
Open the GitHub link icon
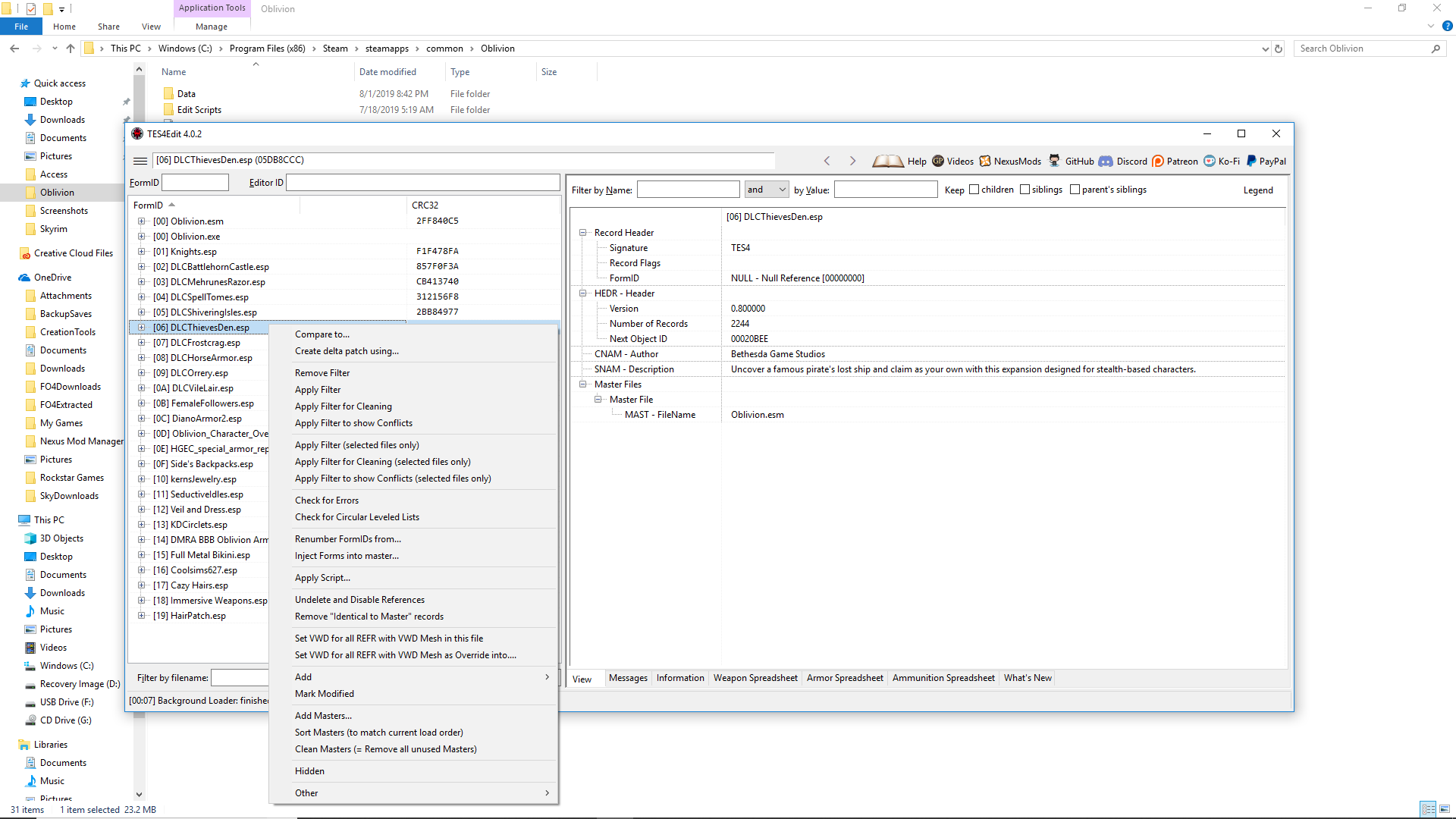[1055, 161]
